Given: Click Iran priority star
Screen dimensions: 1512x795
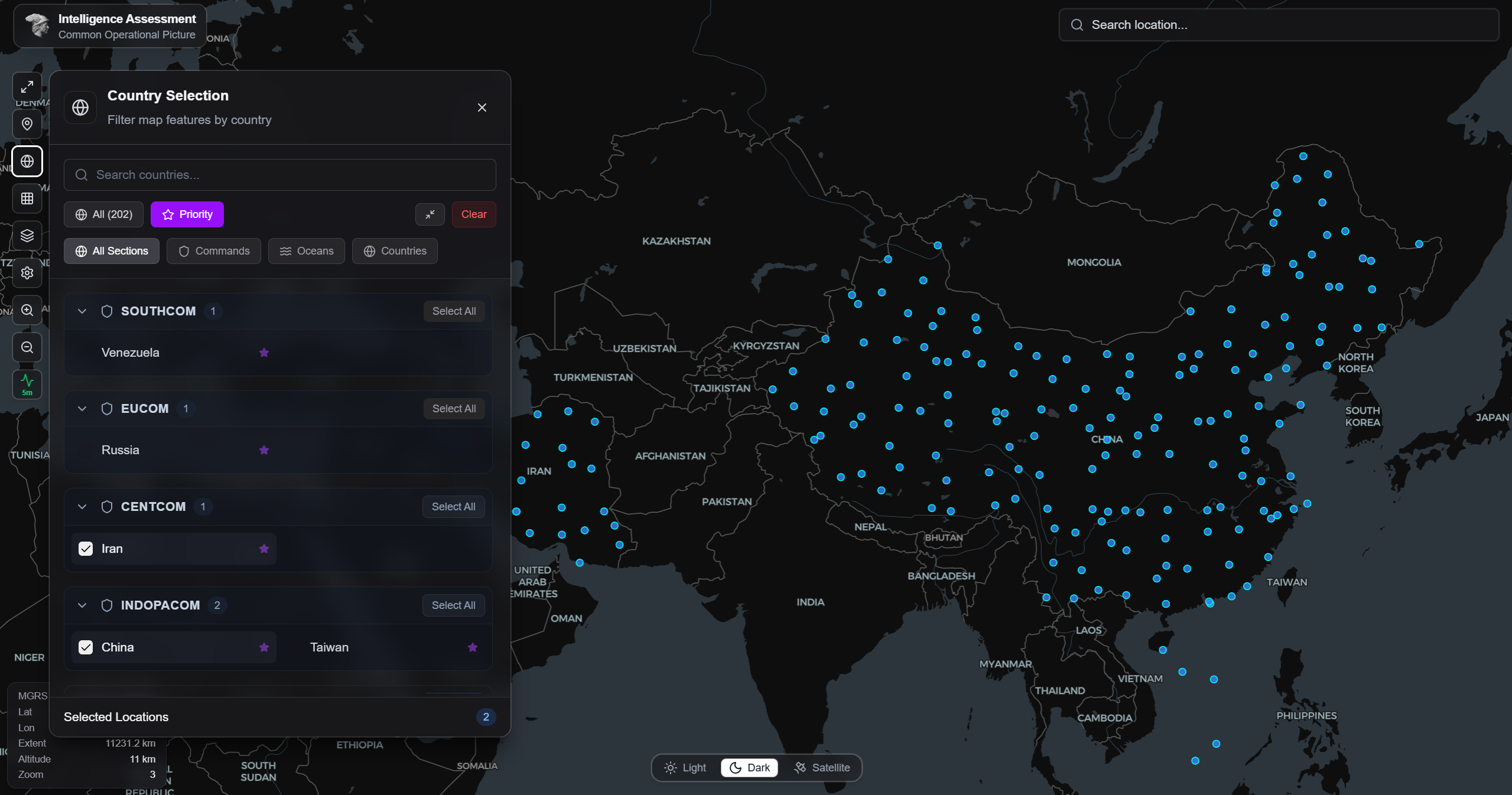Looking at the screenshot, I should 264,549.
